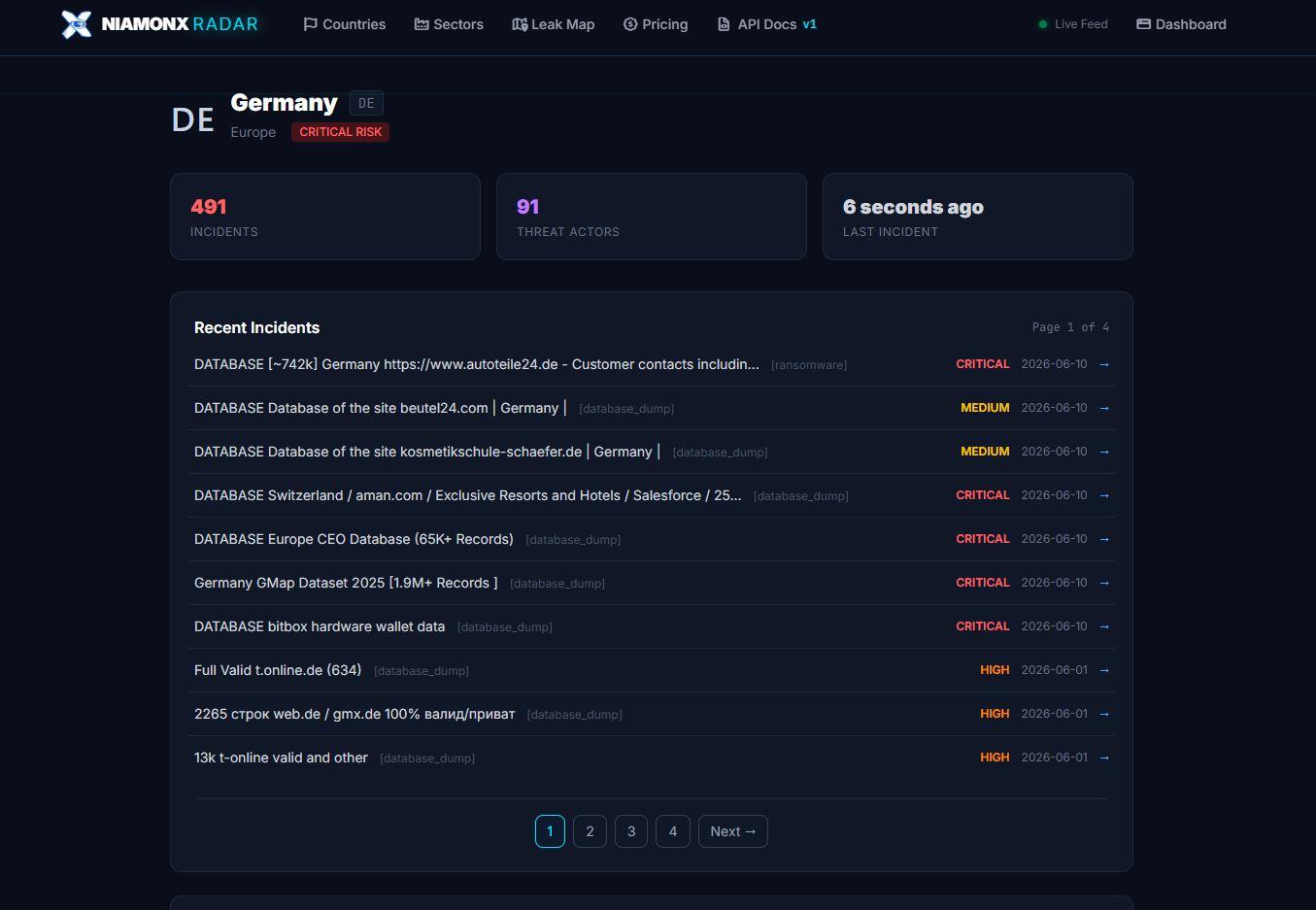Go to pagination page 4

[x=673, y=831]
